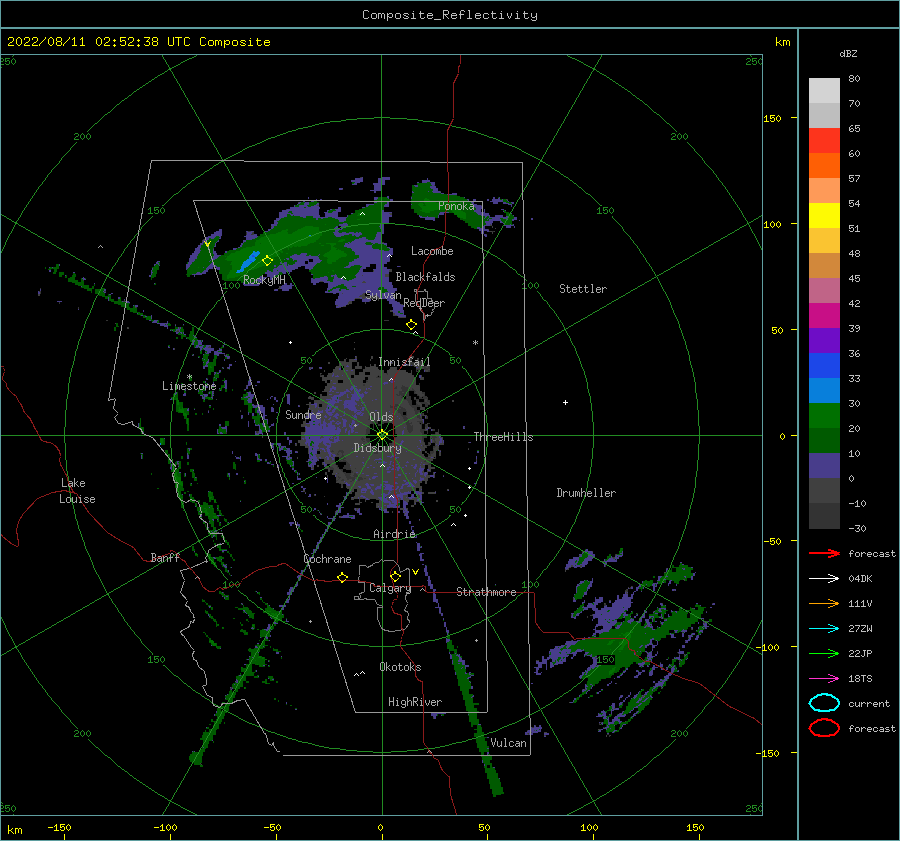Click yellow diamond marker below RedDeer

pyautogui.click(x=412, y=325)
